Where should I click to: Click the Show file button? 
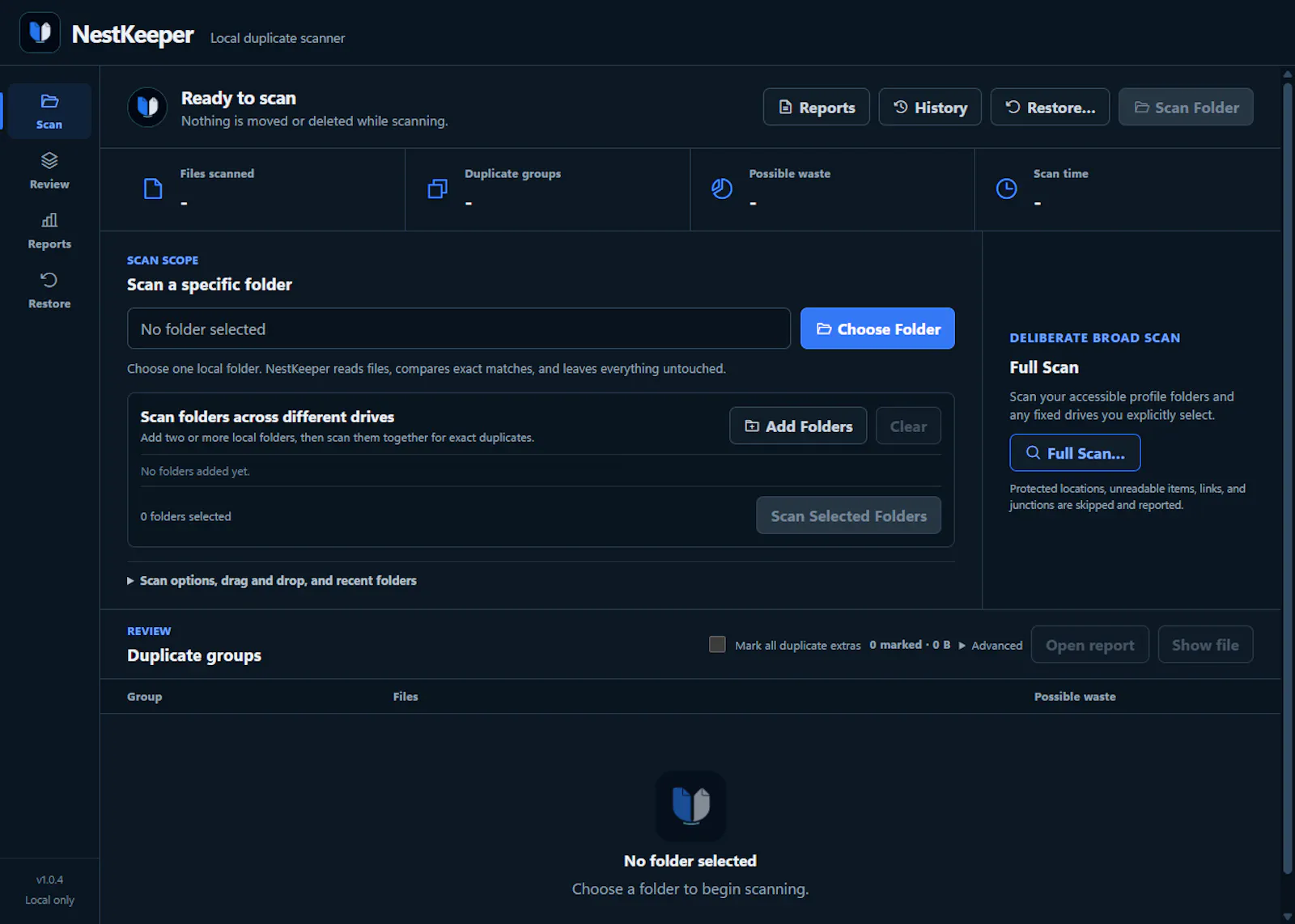click(x=1205, y=644)
